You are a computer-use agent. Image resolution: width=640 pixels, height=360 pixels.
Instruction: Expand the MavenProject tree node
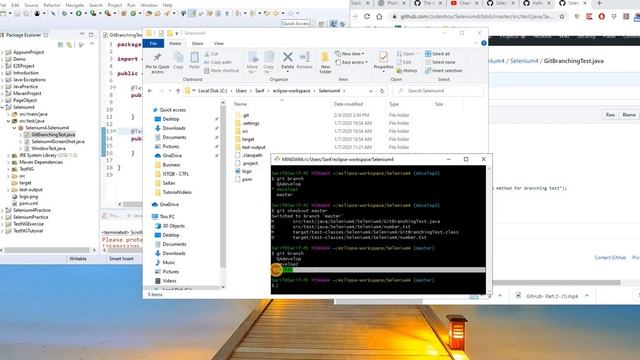click(x=3, y=93)
